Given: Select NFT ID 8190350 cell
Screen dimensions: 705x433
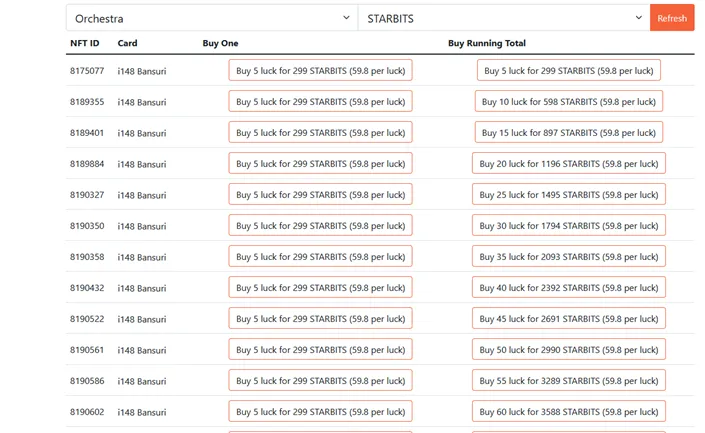Looking at the screenshot, I should point(87,226).
